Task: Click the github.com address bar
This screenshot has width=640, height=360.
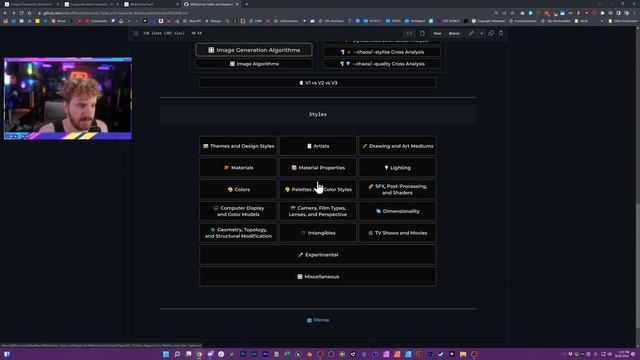Action: [261, 13]
